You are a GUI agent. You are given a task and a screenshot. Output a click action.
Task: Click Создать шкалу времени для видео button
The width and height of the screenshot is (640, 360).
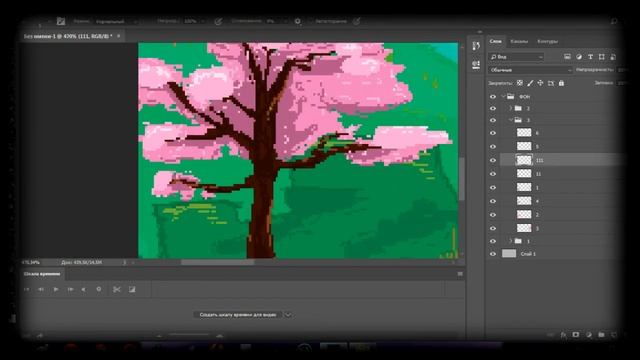238,315
